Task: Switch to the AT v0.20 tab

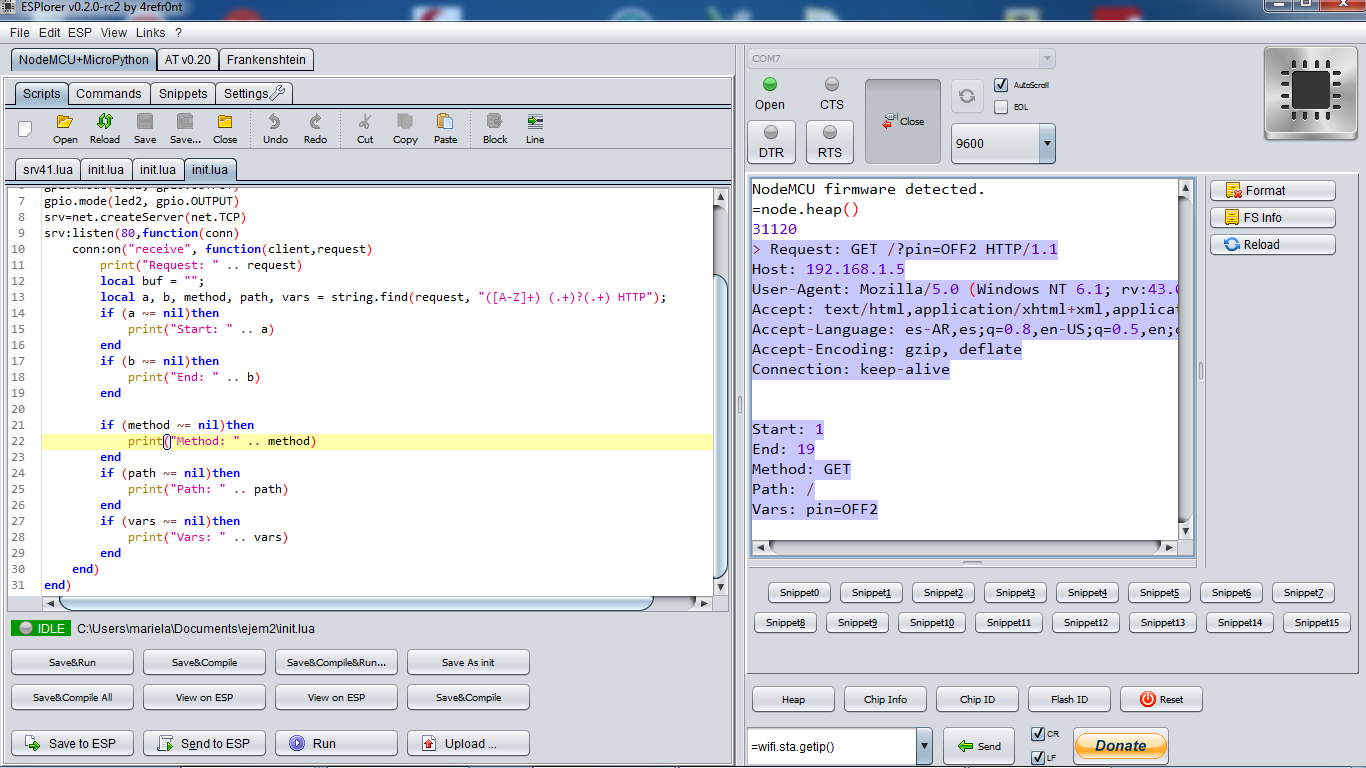Action: pyautogui.click(x=188, y=60)
